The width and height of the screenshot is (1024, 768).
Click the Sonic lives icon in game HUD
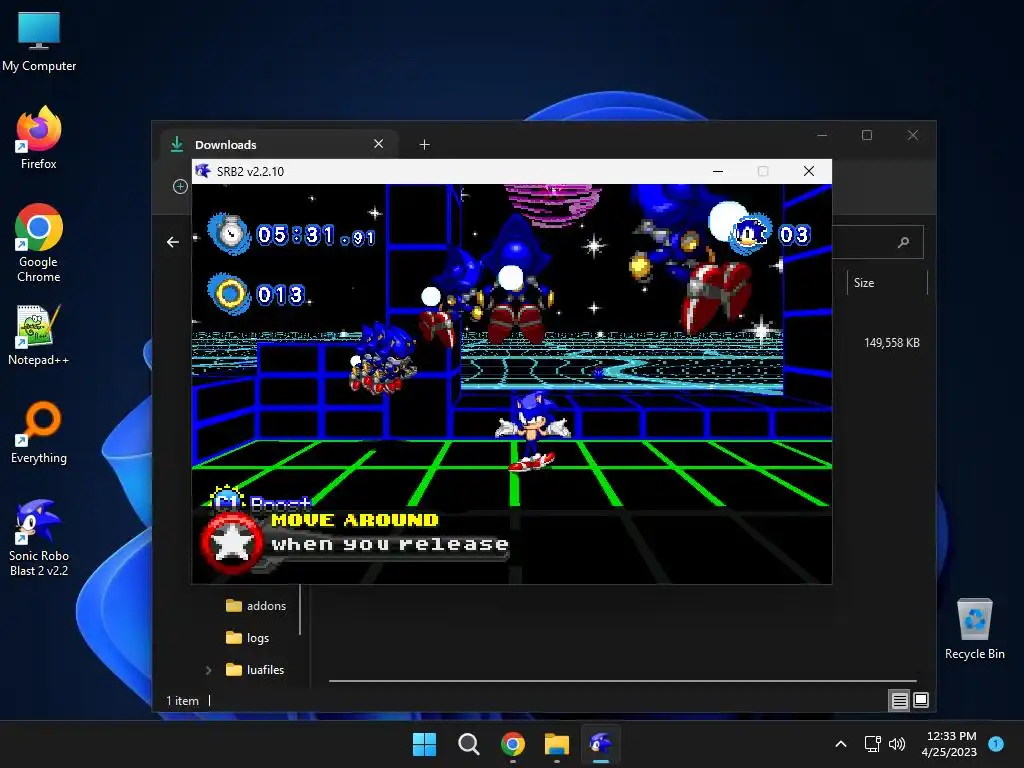pyautogui.click(x=750, y=232)
